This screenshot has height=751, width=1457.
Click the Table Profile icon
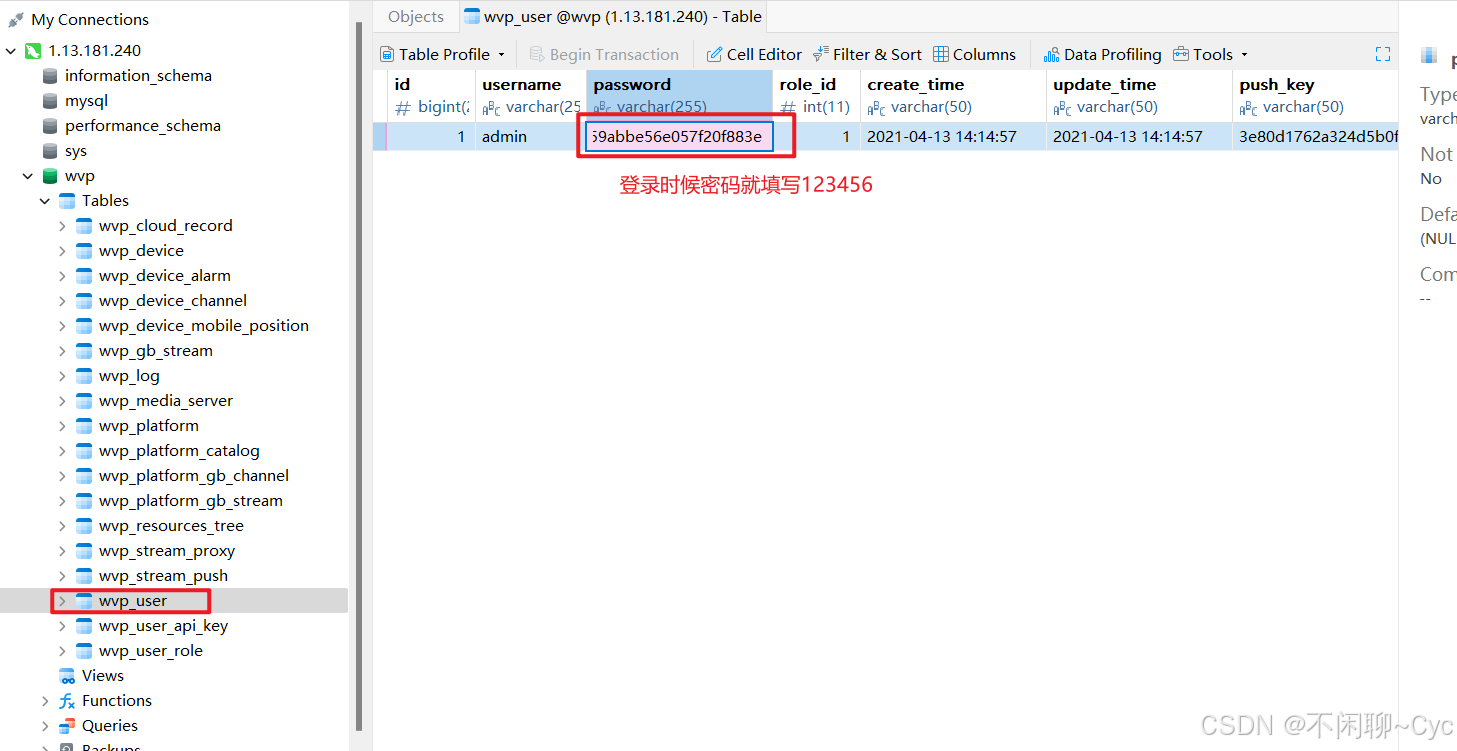pyautogui.click(x=387, y=54)
